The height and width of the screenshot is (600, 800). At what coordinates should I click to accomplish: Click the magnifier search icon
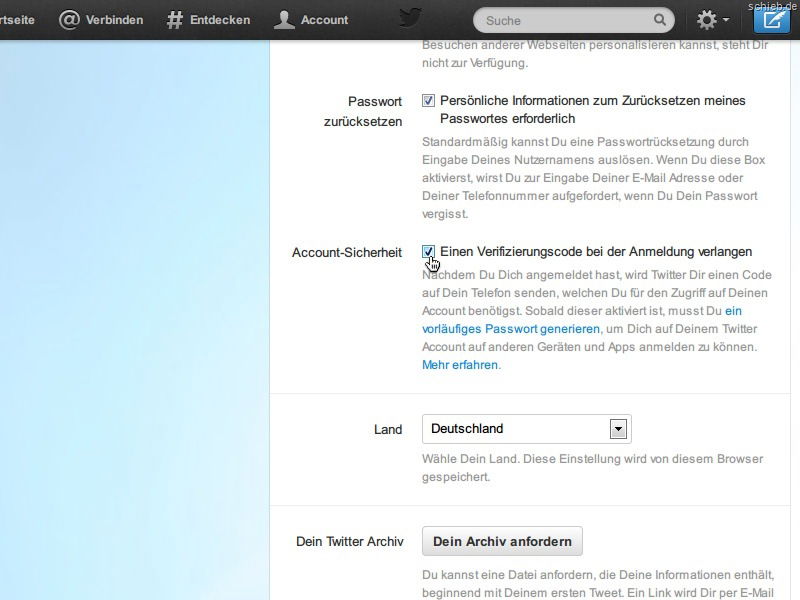[x=659, y=20]
